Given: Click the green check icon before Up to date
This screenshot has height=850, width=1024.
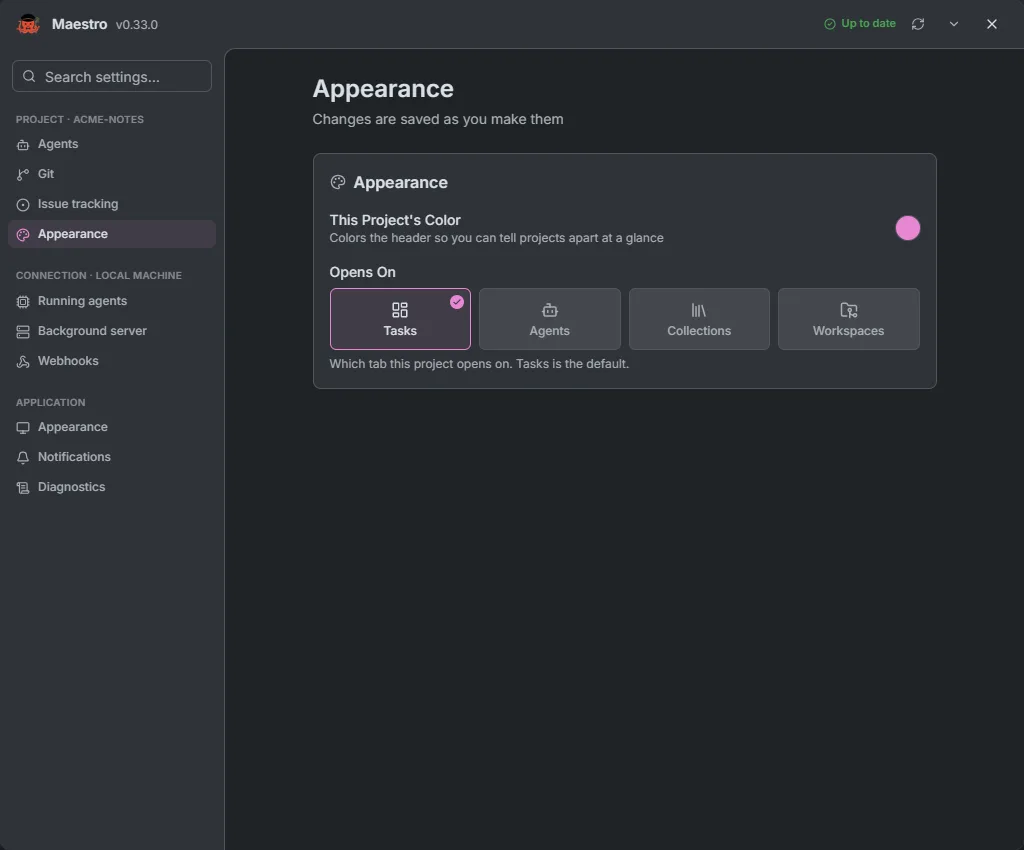Looking at the screenshot, I should coord(829,24).
